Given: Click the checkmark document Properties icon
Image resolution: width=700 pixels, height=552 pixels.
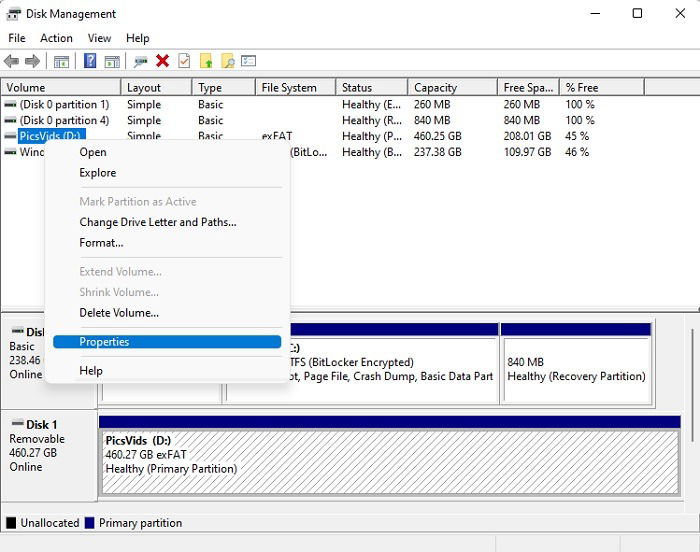Looking at the screenshot, I should click(x=184, y=61).
